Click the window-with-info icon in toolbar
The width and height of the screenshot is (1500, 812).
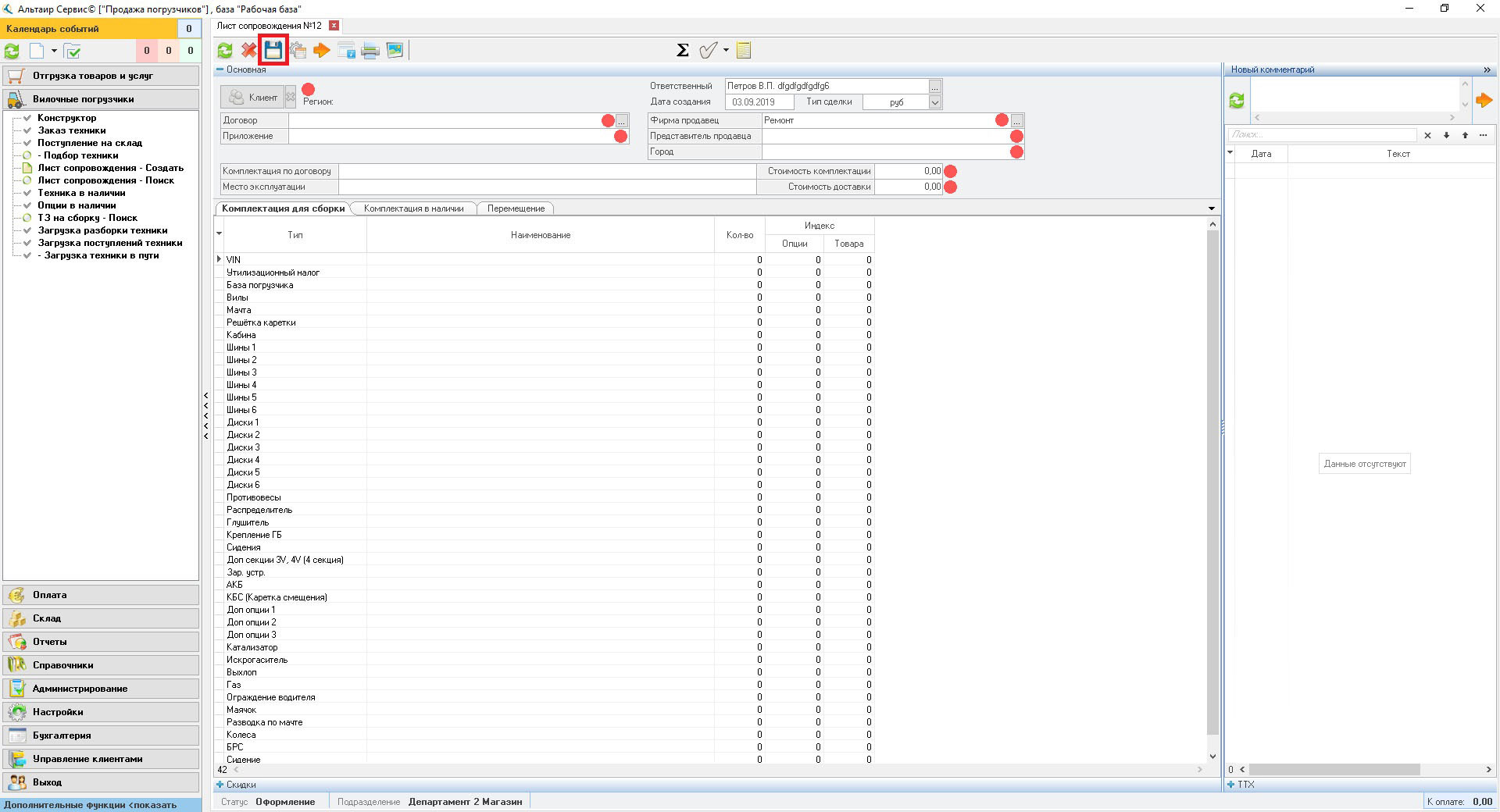[x=346, y=51]
